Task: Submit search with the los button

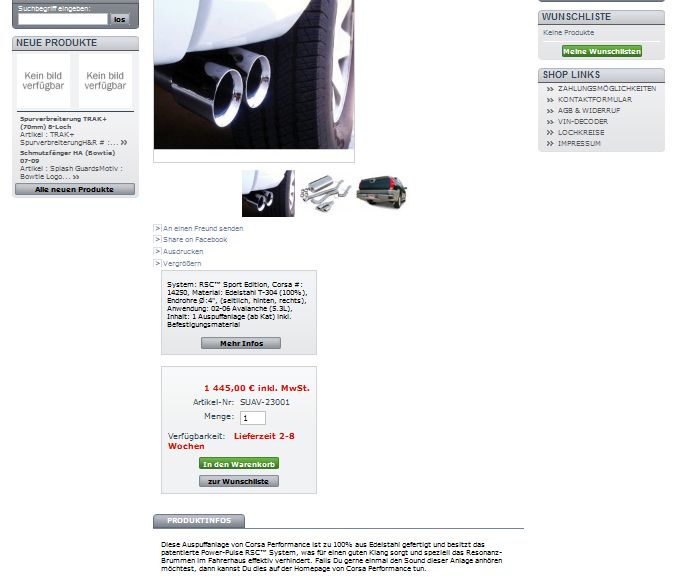Action: (x=120, y=19)
